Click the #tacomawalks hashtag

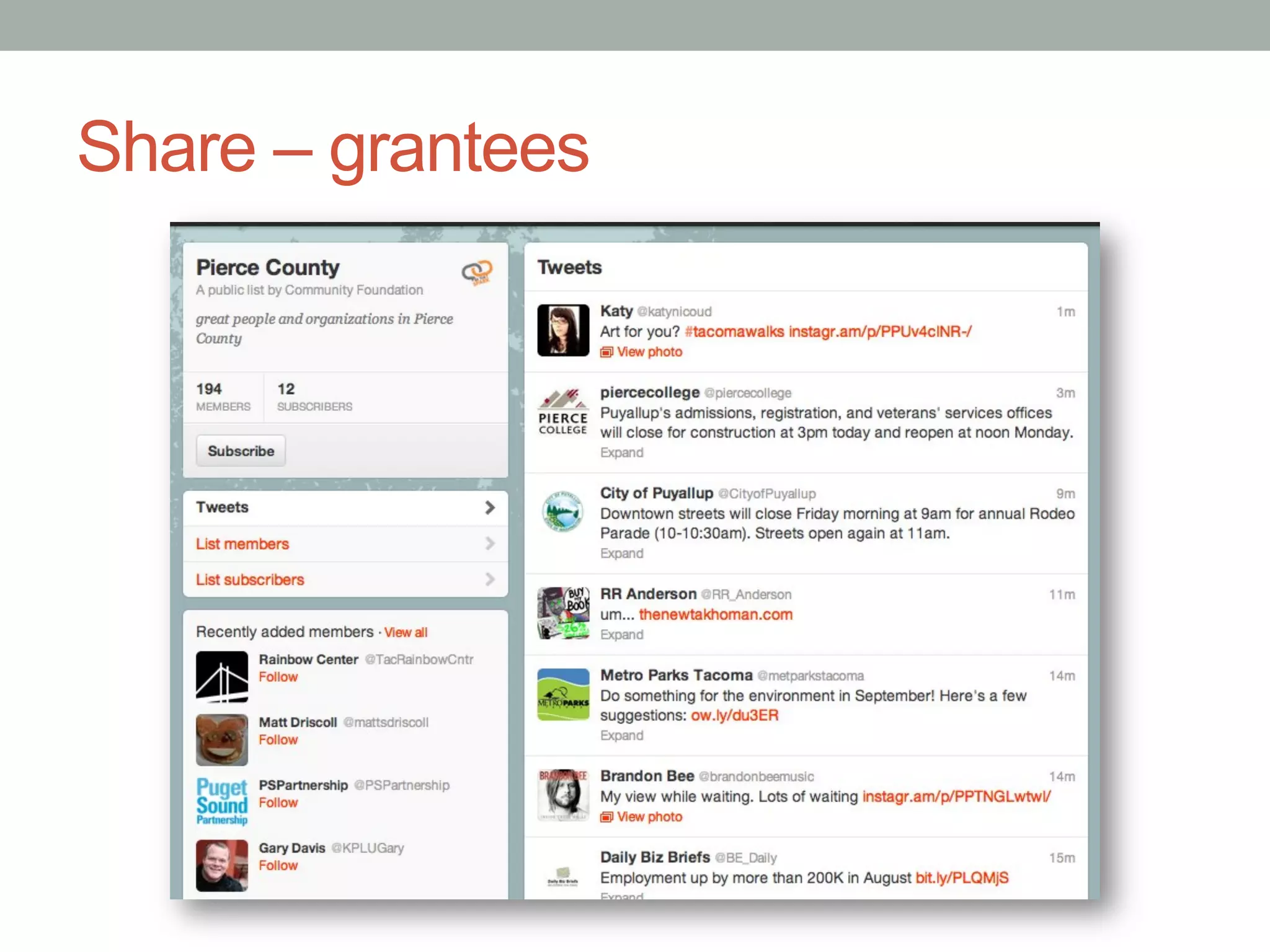click(x=734, y=332)
